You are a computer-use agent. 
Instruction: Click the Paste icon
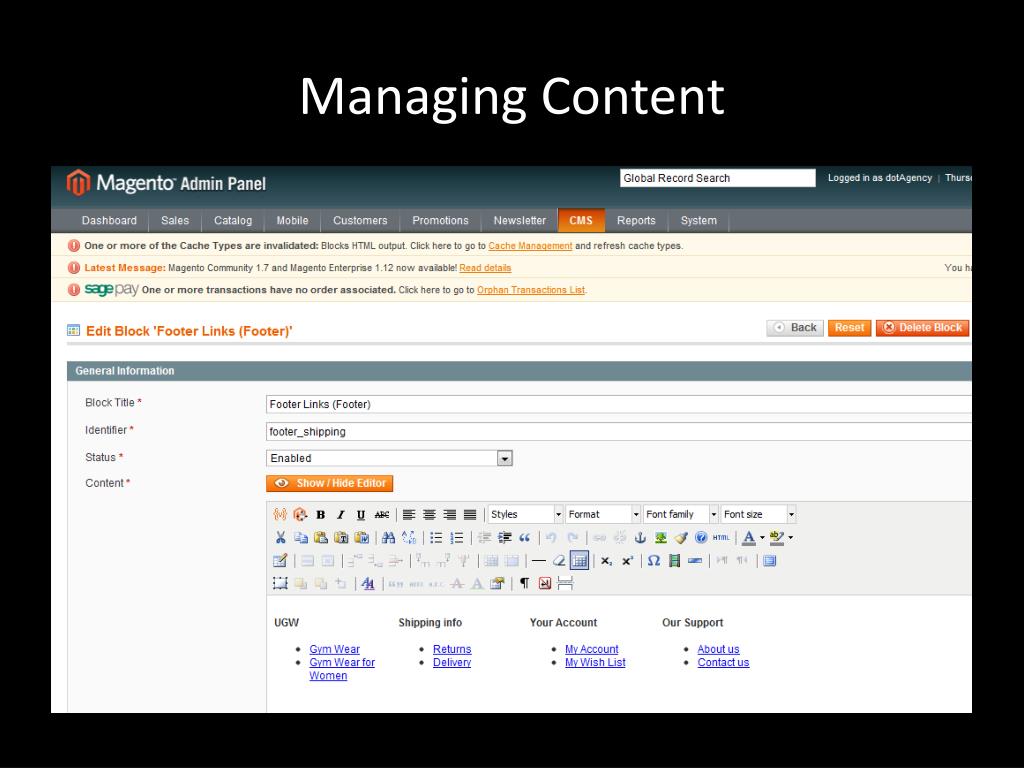[x=321, y=537]
